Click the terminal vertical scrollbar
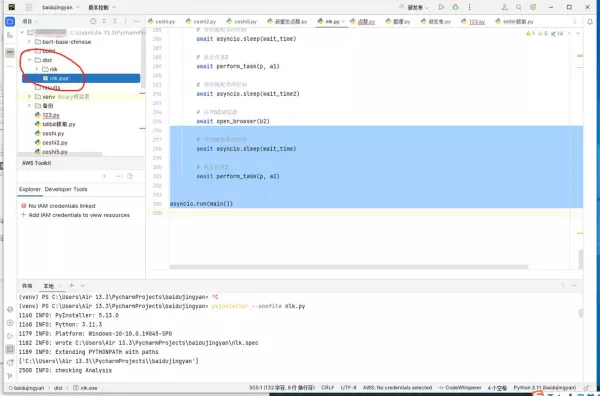The width and height of the screenshot is (600, 396). coord(580,314)
